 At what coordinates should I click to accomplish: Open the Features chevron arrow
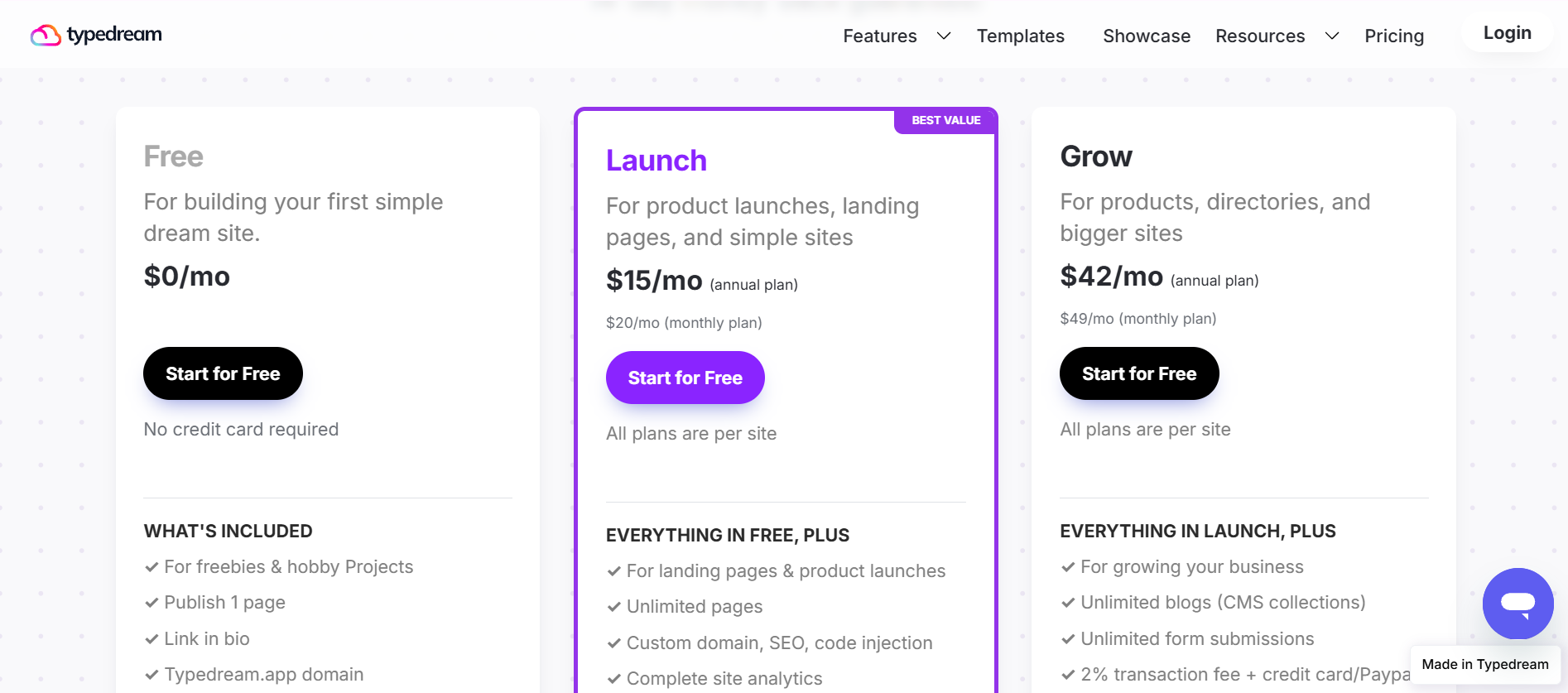pyautogui.click(x=943, y=36)
